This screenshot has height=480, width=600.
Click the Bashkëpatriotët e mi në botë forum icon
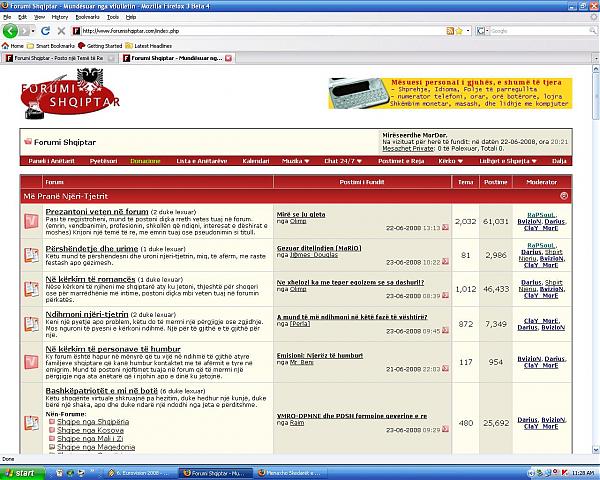click(x=31, y=423)
